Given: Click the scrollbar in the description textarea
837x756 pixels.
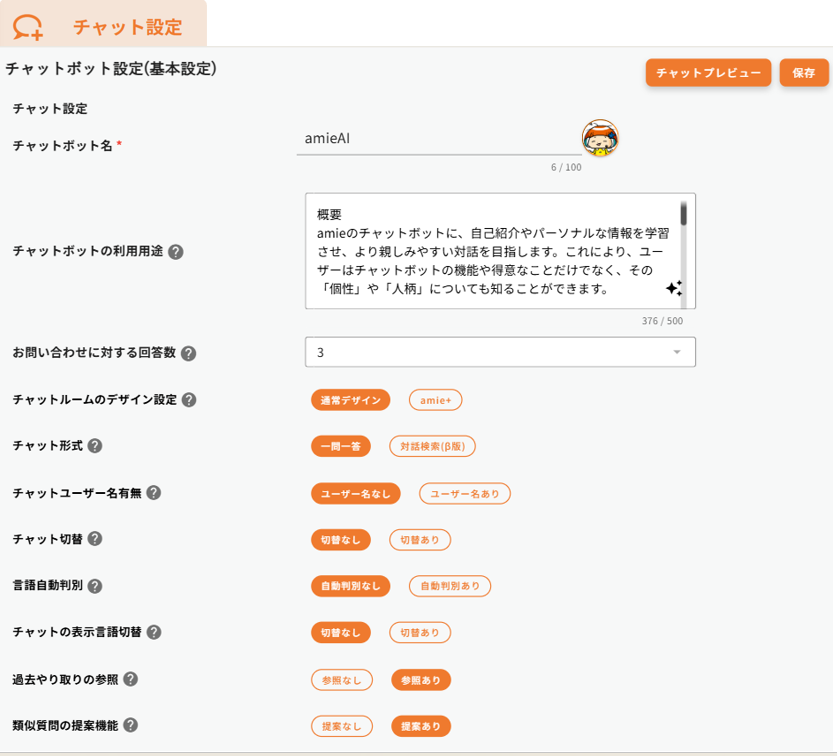Looking at the screenshot, I should point(684,215).
